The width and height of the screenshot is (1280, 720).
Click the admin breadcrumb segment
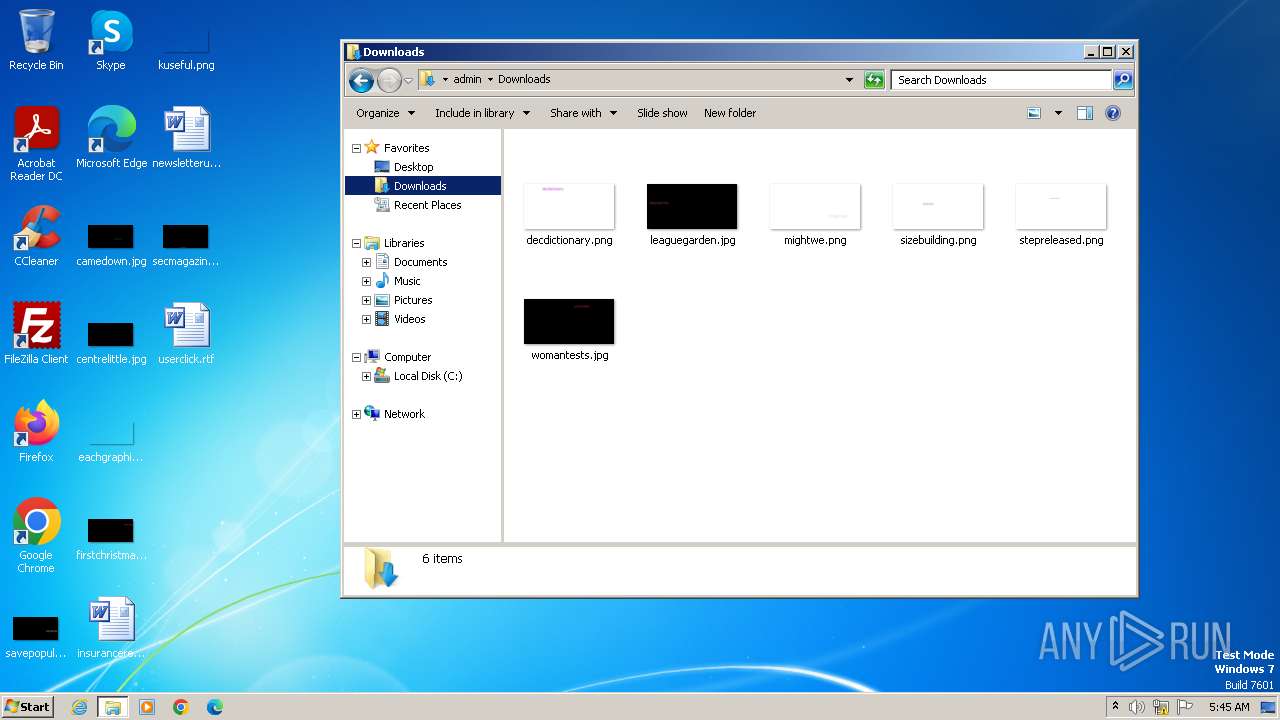[x=467, y=79]
